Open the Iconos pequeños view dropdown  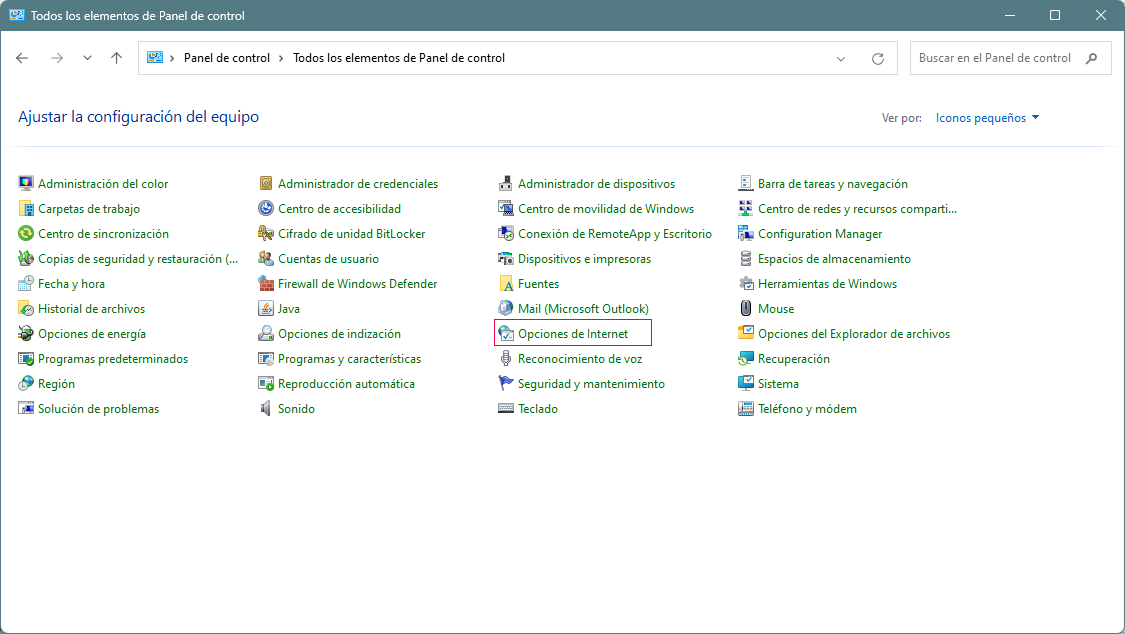[x=985, y=117]
